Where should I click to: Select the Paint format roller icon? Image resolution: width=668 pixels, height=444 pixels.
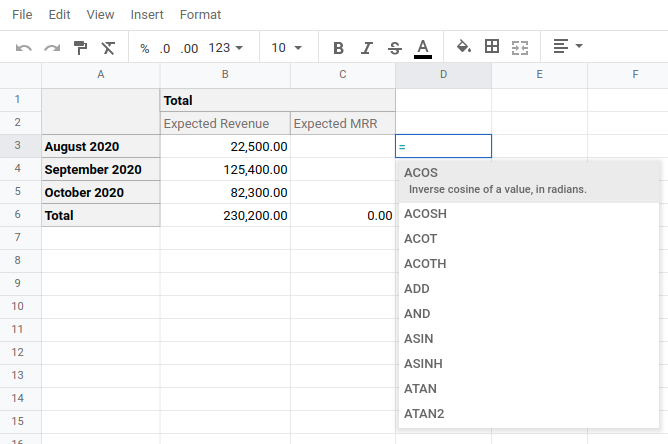coord(80,48)
